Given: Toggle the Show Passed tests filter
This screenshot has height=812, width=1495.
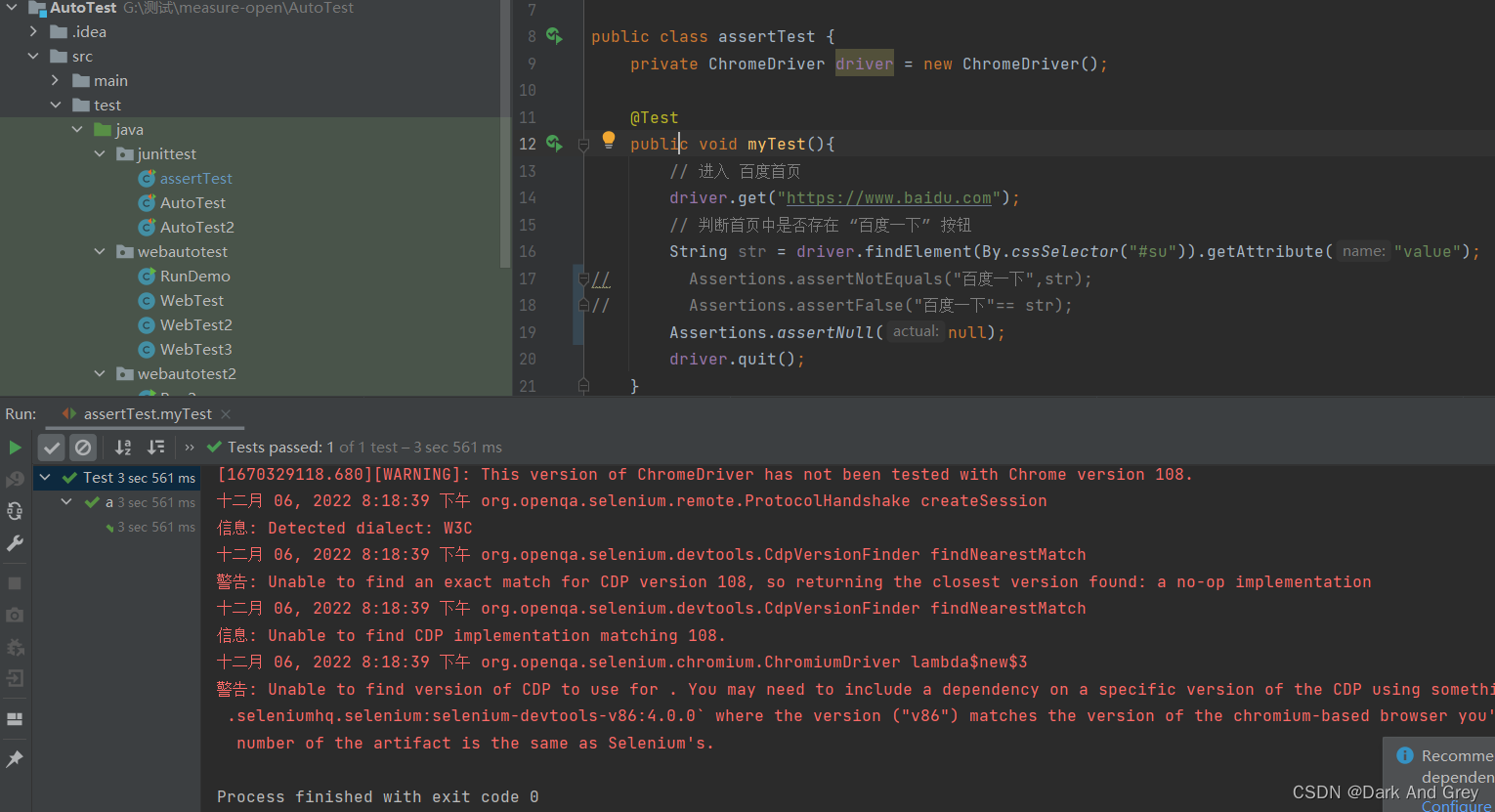Looking at the screenshot, I should [52, 448].
